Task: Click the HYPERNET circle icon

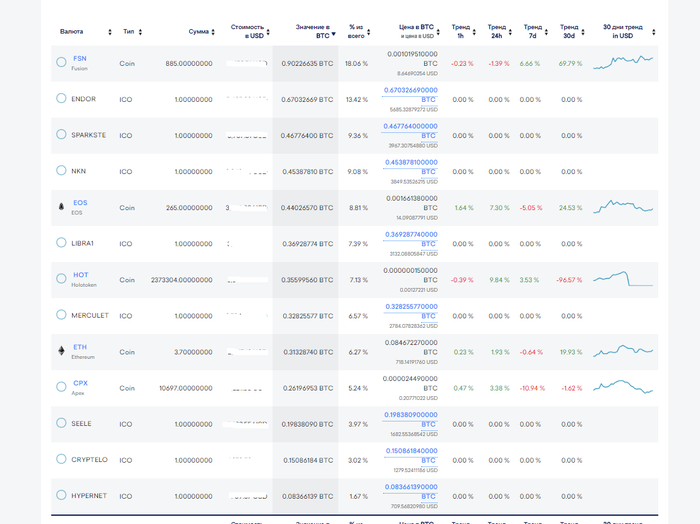Action: tap(61, 495)
